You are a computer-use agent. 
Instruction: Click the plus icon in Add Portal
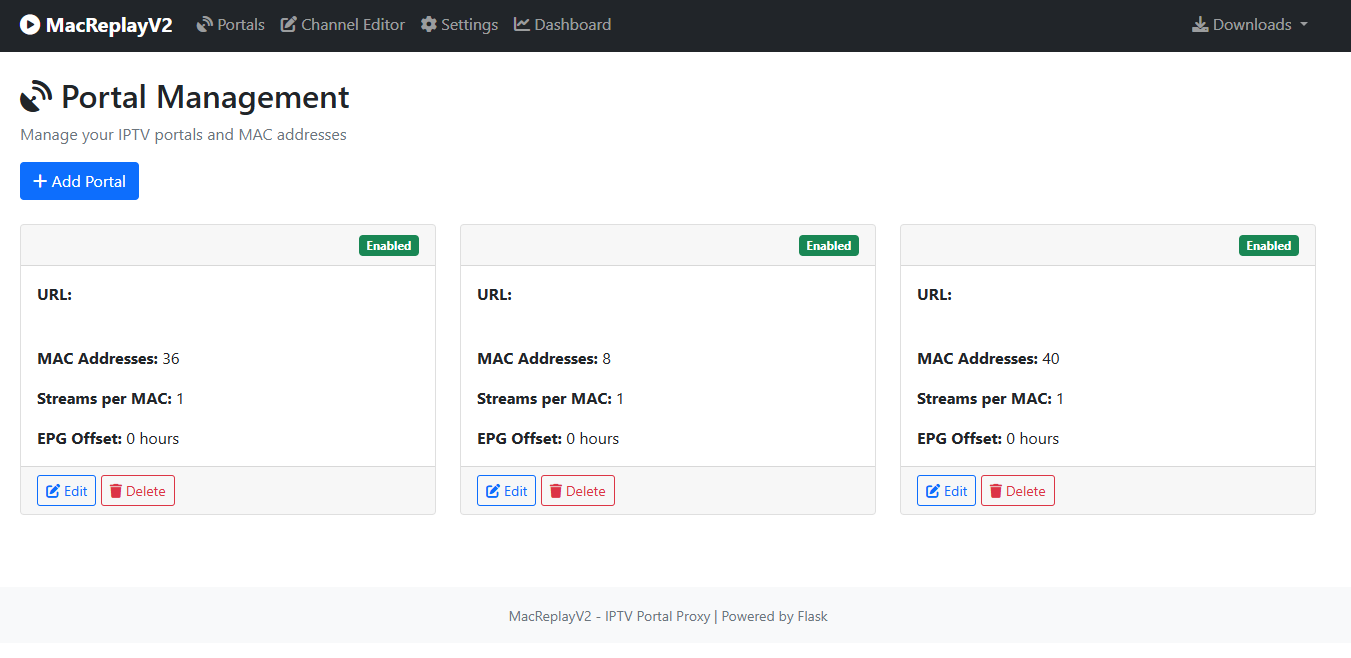[x=40, y=181]
